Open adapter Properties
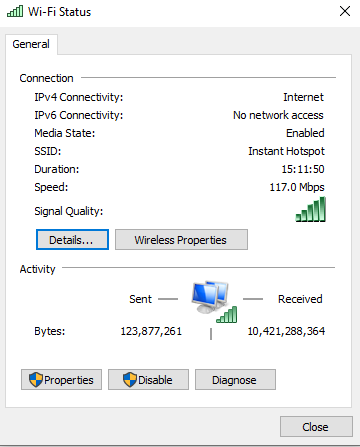 pyautogui.click(x=61, y=379)
